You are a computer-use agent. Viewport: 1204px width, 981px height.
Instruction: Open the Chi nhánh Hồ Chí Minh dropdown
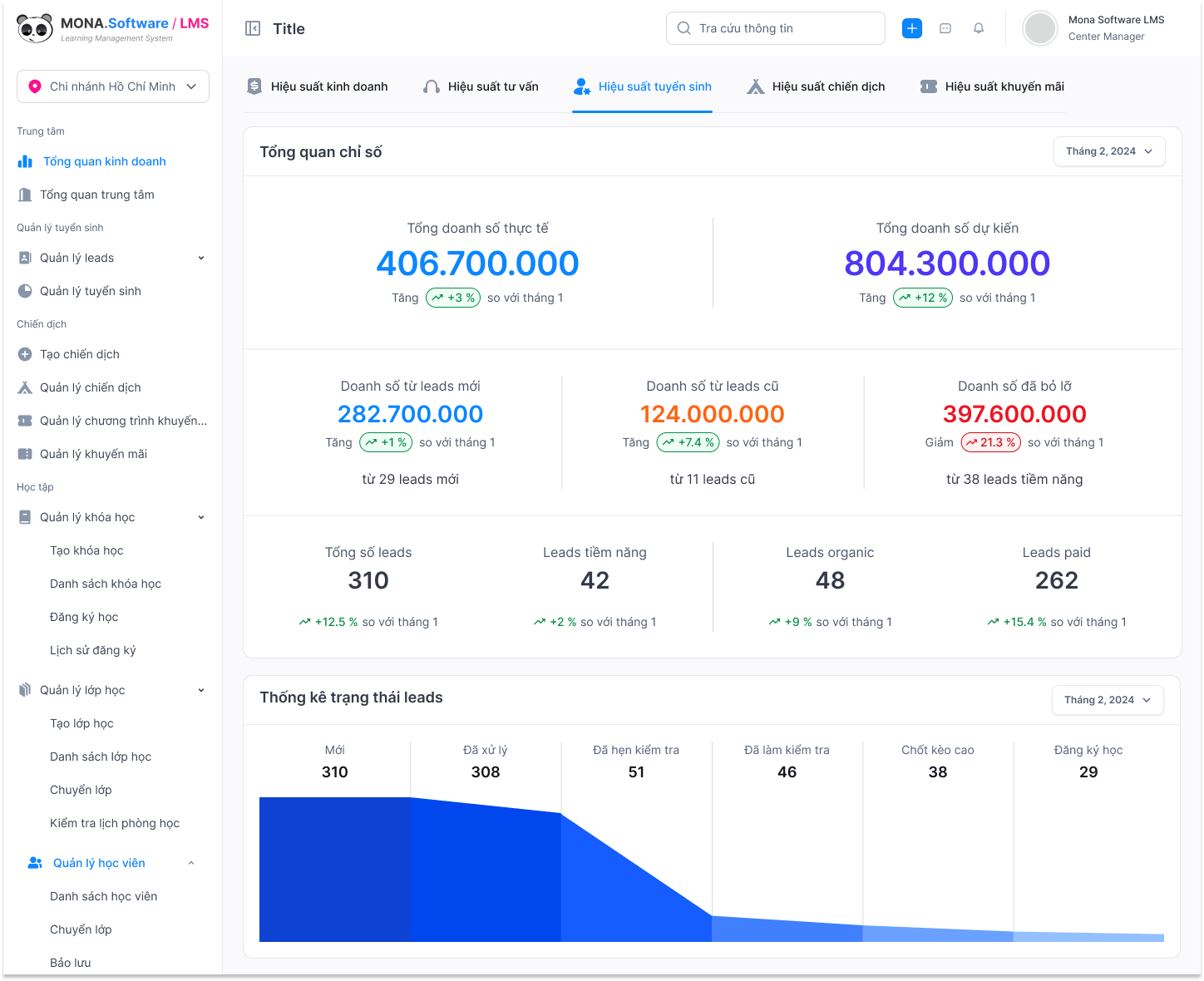(113, 86)
